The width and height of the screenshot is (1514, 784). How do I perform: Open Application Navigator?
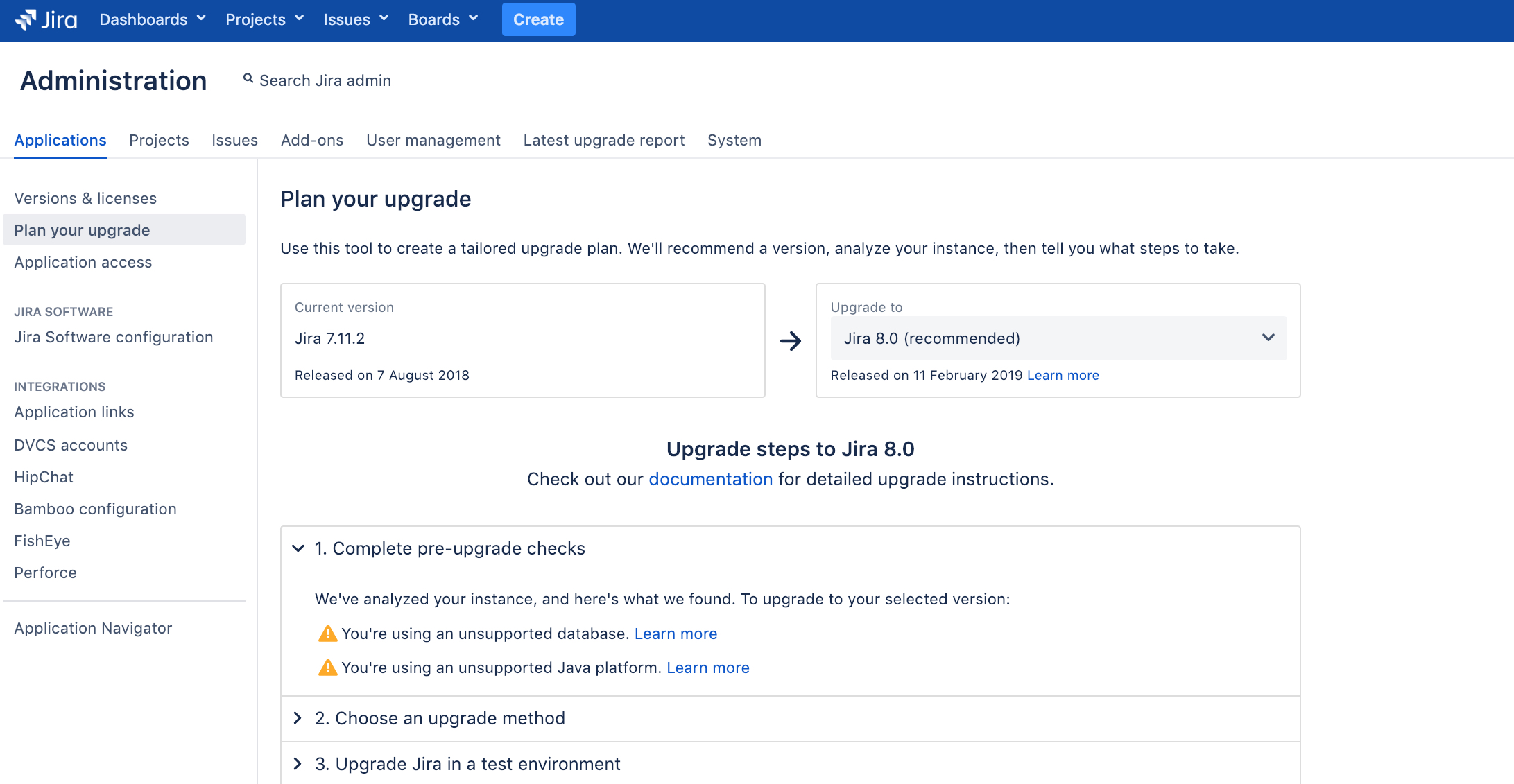point(93,628)
